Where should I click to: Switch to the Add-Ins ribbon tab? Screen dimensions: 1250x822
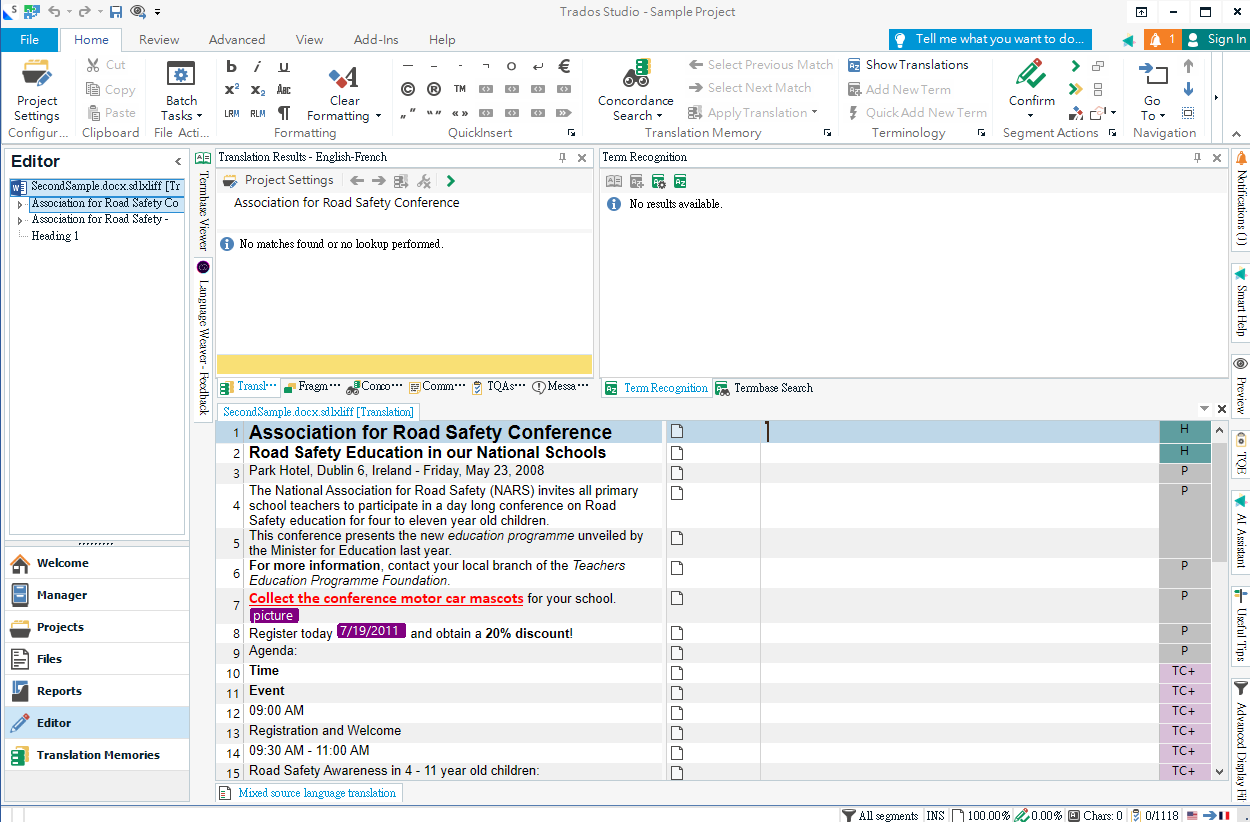tap(376, 40)
